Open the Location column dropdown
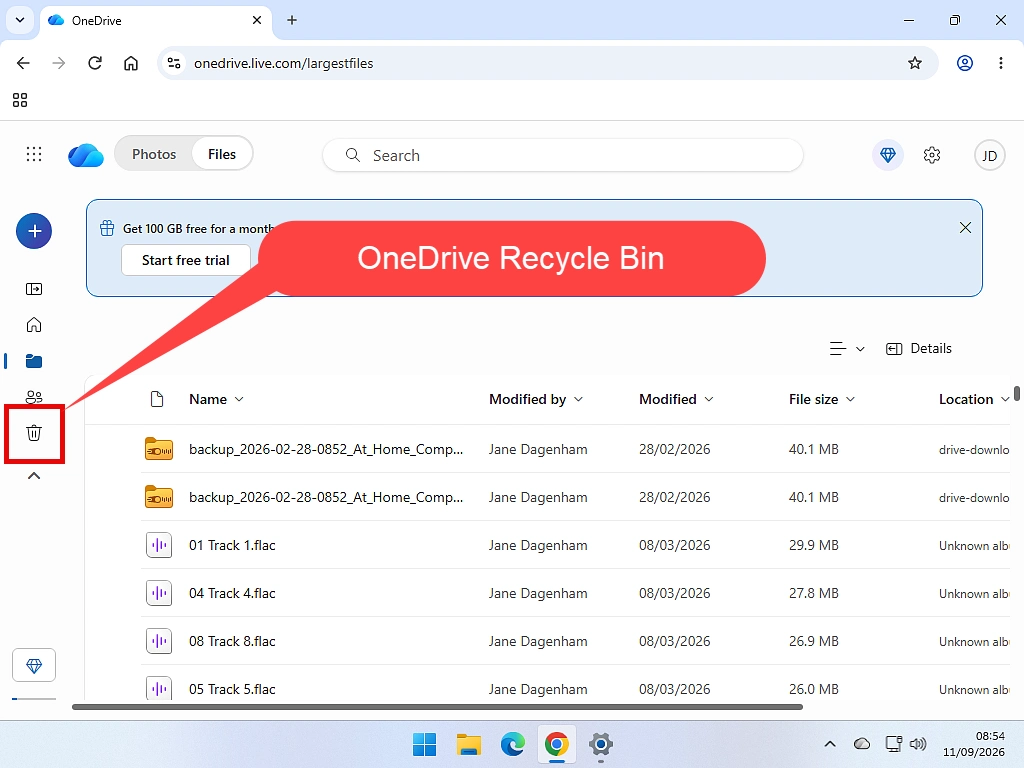Image resolution: width=1024 pixels, height=768 pixels. coord(1004,399)
